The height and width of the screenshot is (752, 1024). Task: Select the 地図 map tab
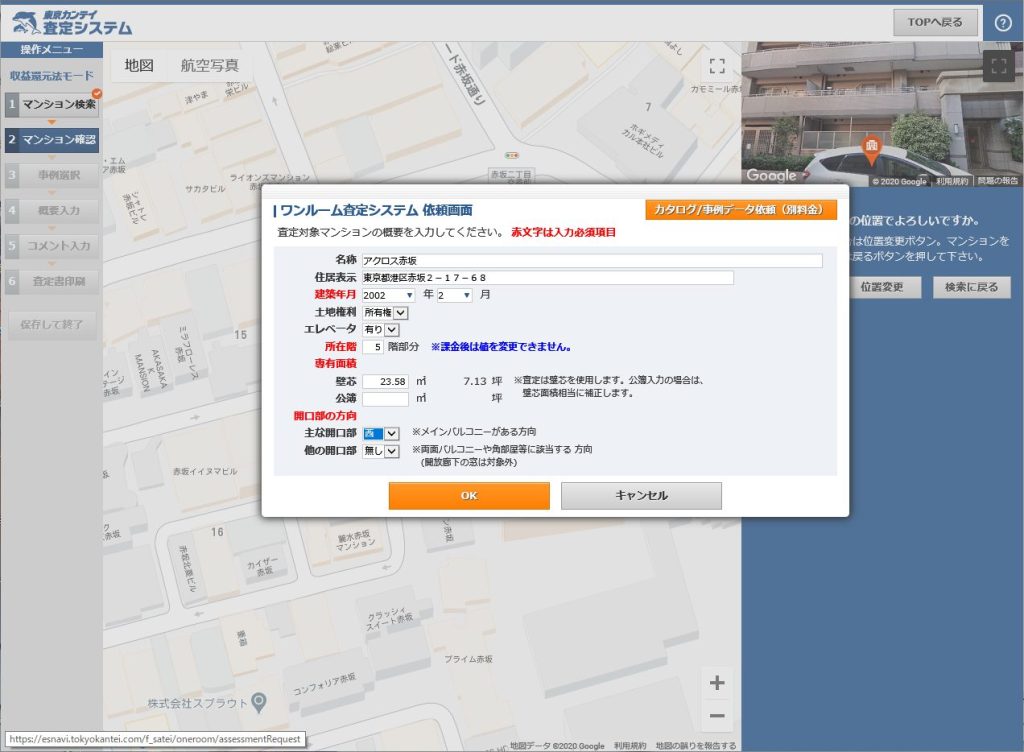pos(139,66)
